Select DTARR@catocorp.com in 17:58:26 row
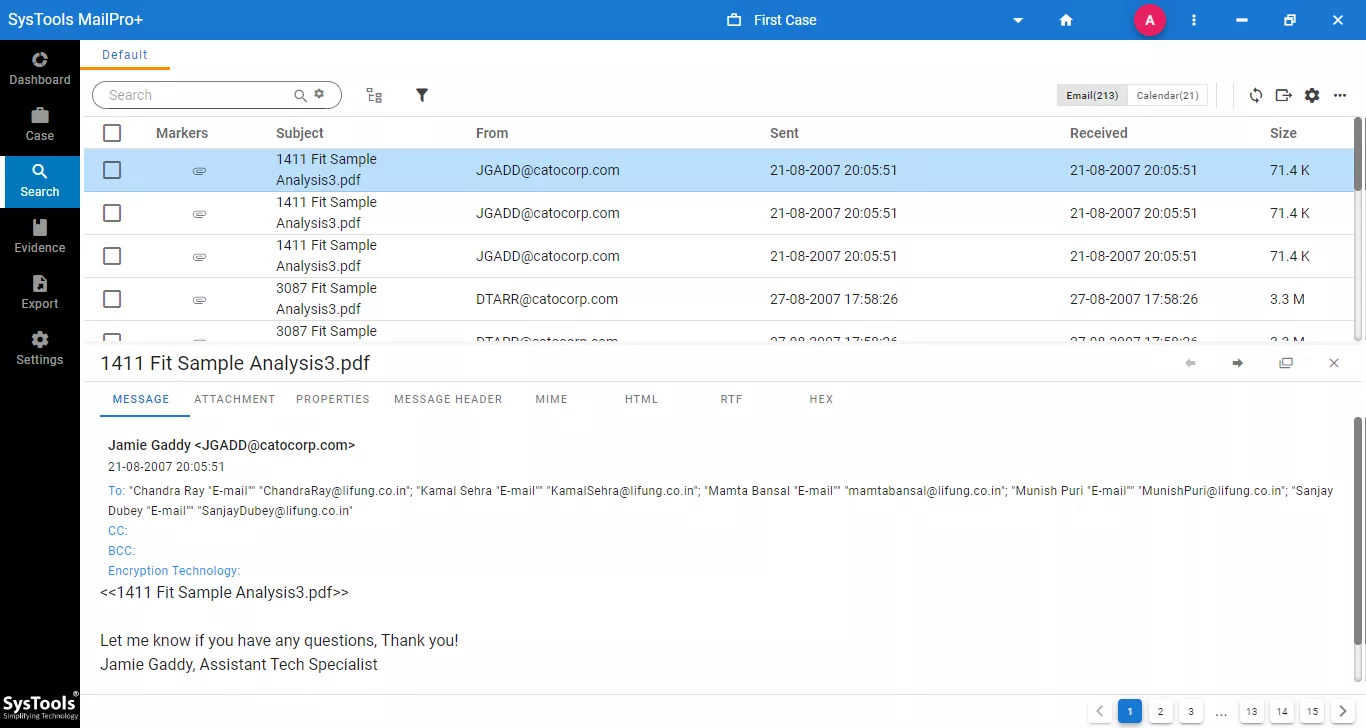This screenshot has width=1366, height=728. coord(547,299)
